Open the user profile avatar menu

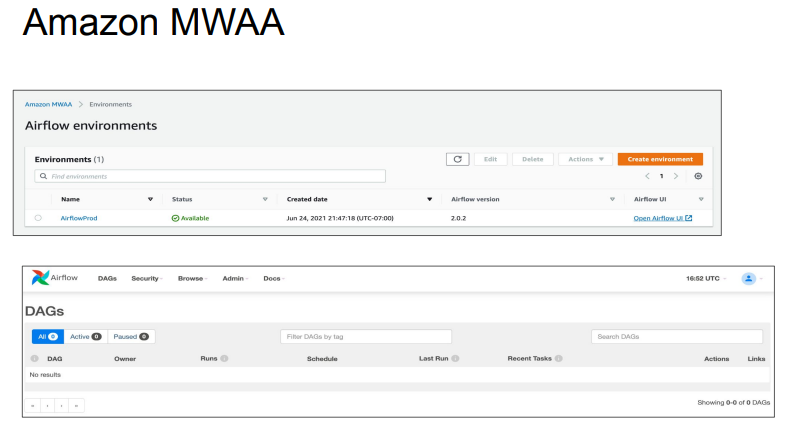coord(748,278)
